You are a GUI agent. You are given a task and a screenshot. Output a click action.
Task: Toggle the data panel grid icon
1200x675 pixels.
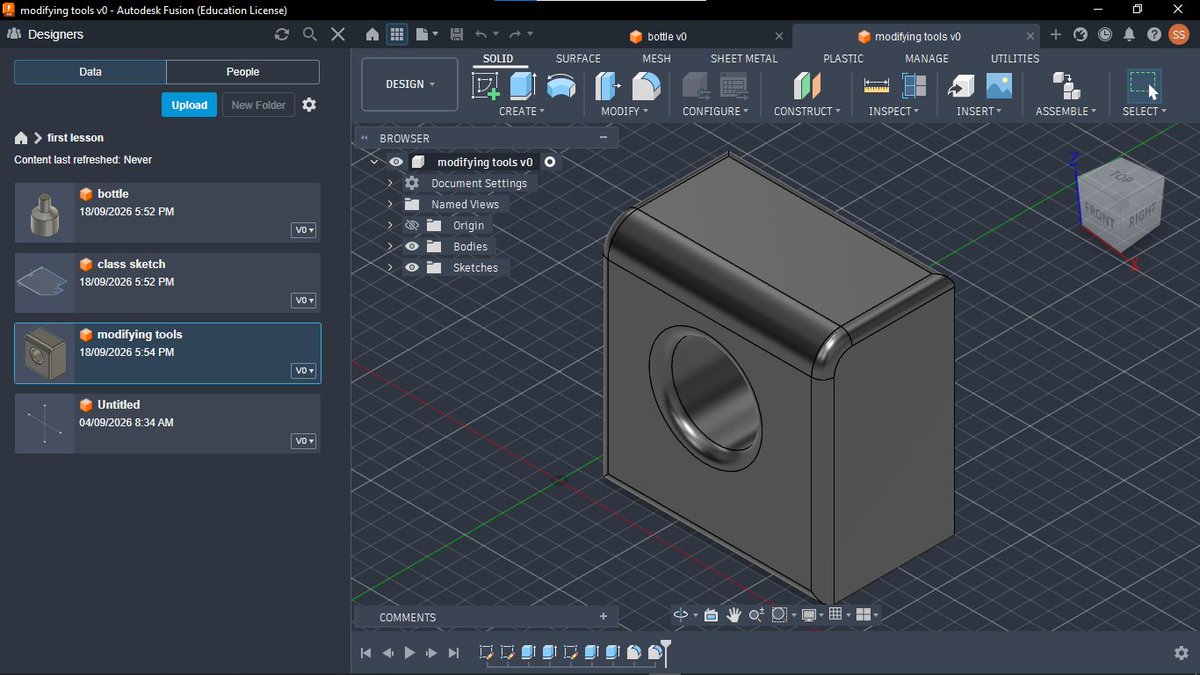pos(397,34)
